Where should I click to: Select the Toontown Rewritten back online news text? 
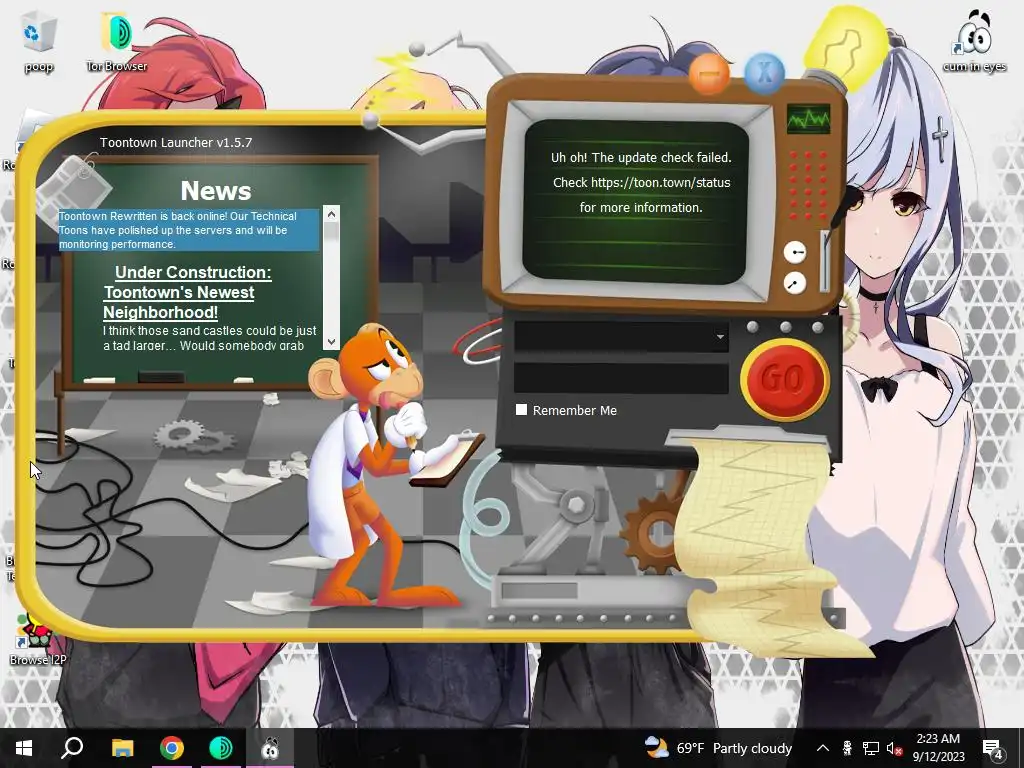(189, 230)
